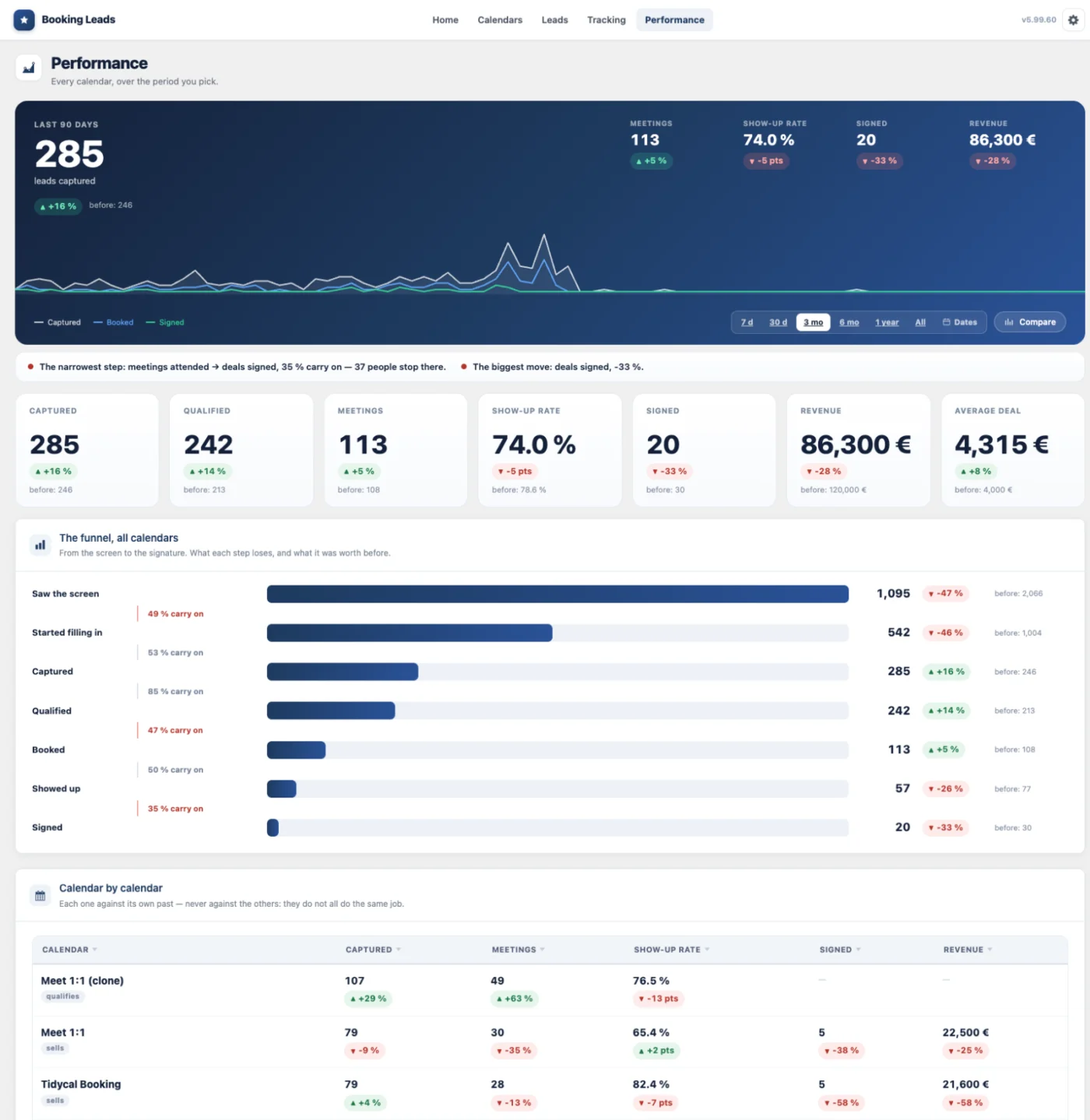Select the 30 d time range
This screenshot has width=1090, height=1120.
coord(778,322)
